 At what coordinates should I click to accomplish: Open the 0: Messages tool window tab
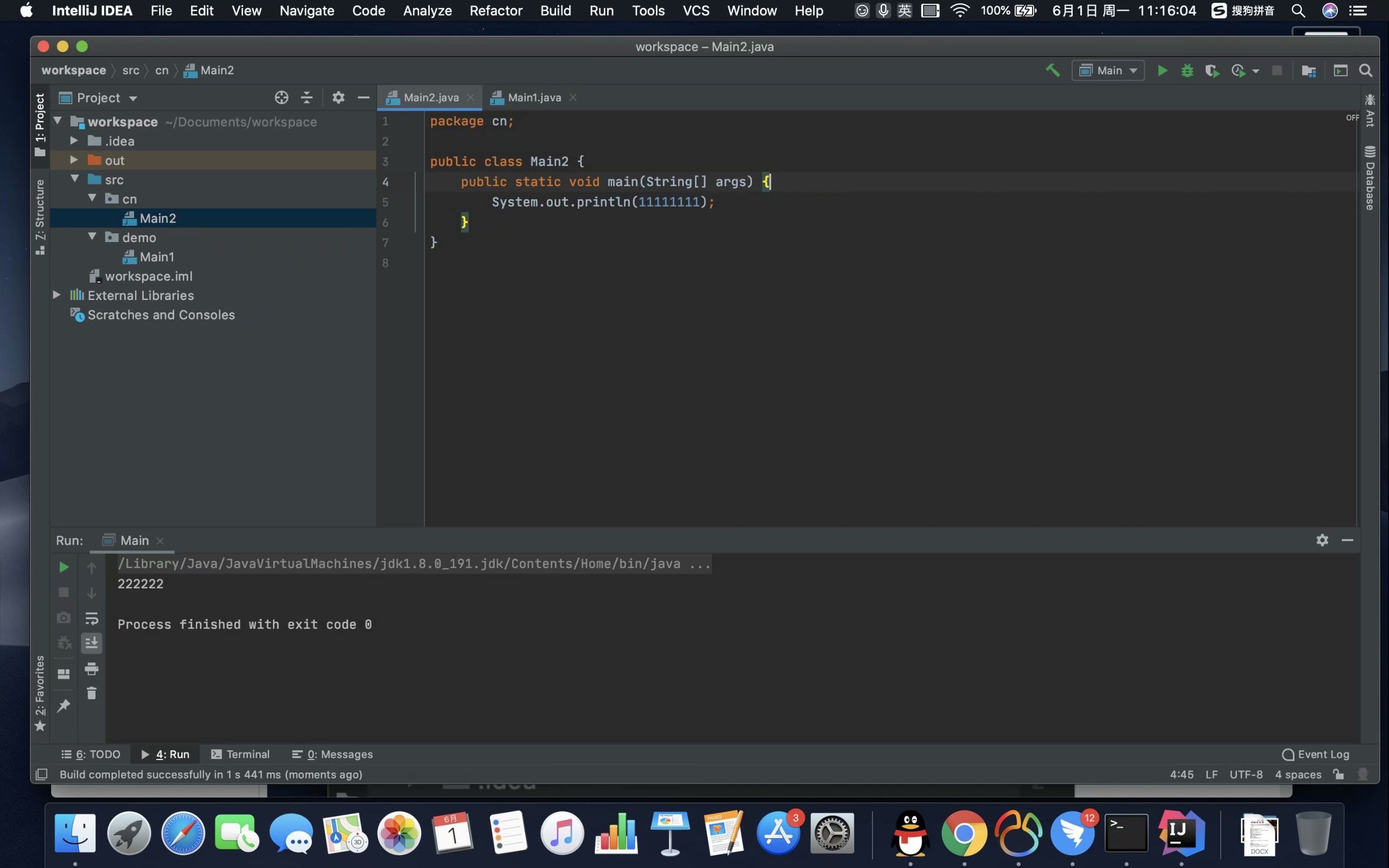click(x=332, y=754)
